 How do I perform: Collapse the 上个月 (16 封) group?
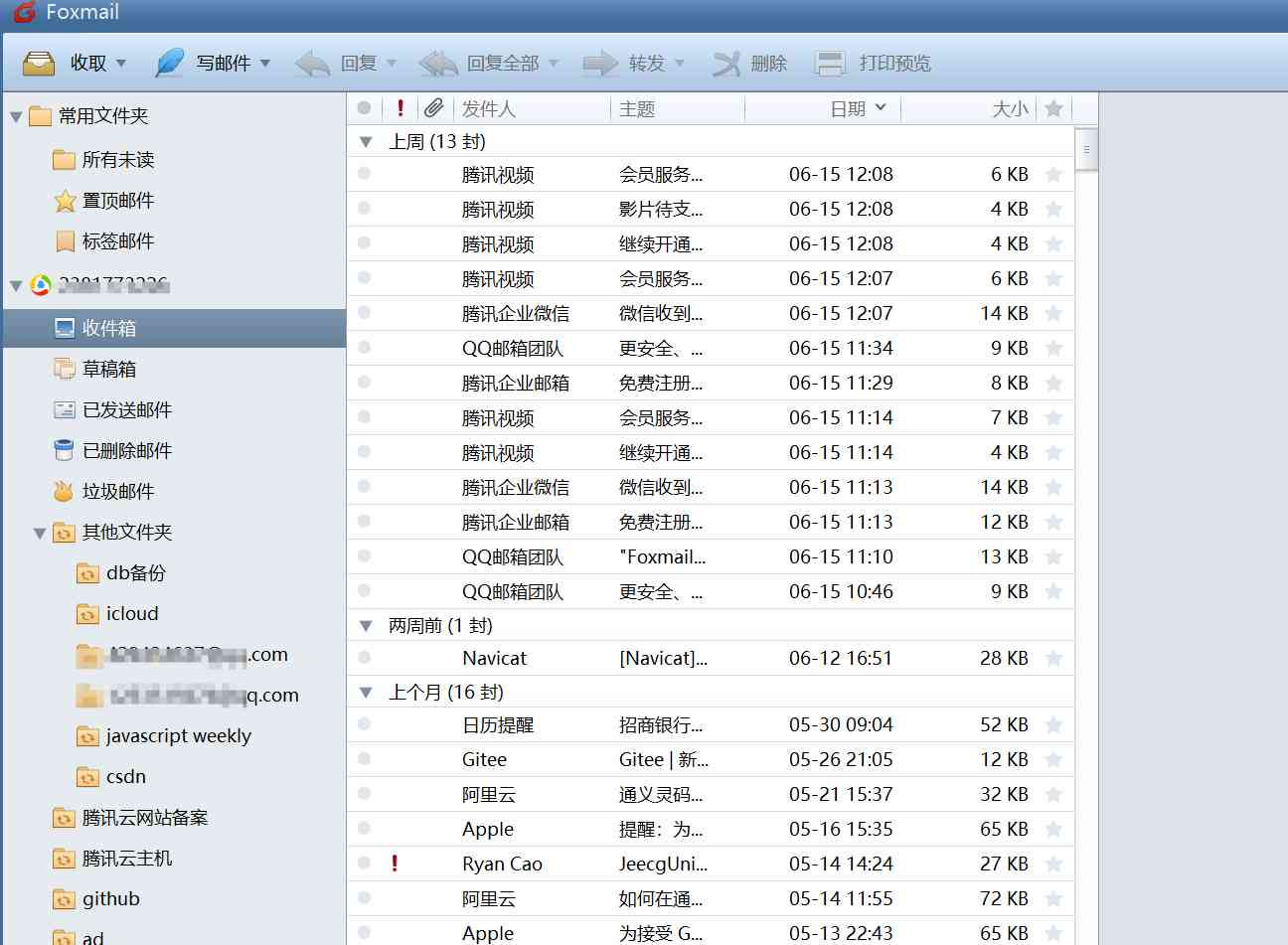366,693
